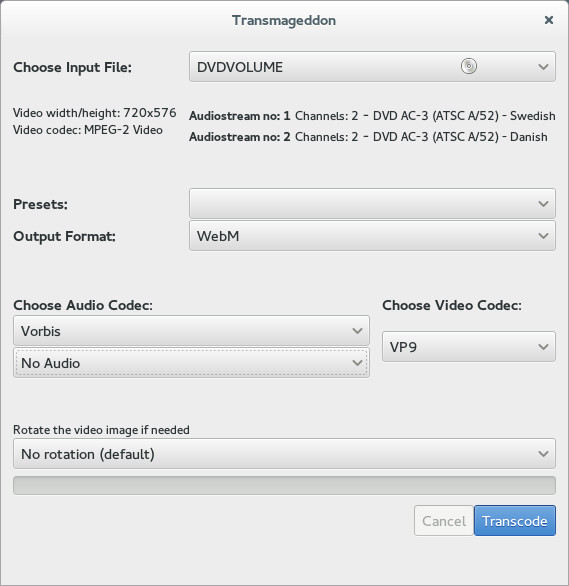Expand the Presets combo box

click(372, 204)
